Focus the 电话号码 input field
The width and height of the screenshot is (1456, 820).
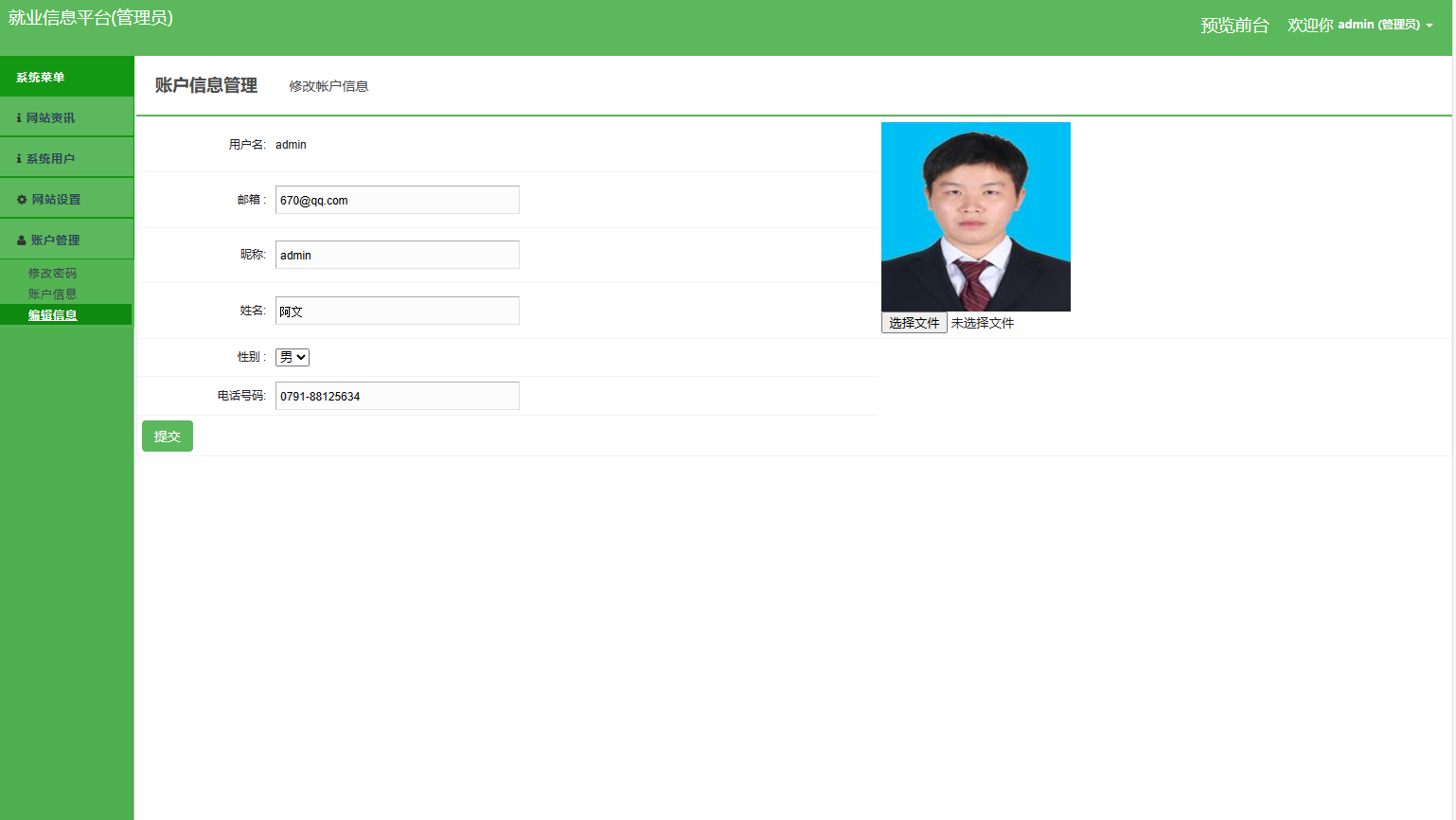398,396
